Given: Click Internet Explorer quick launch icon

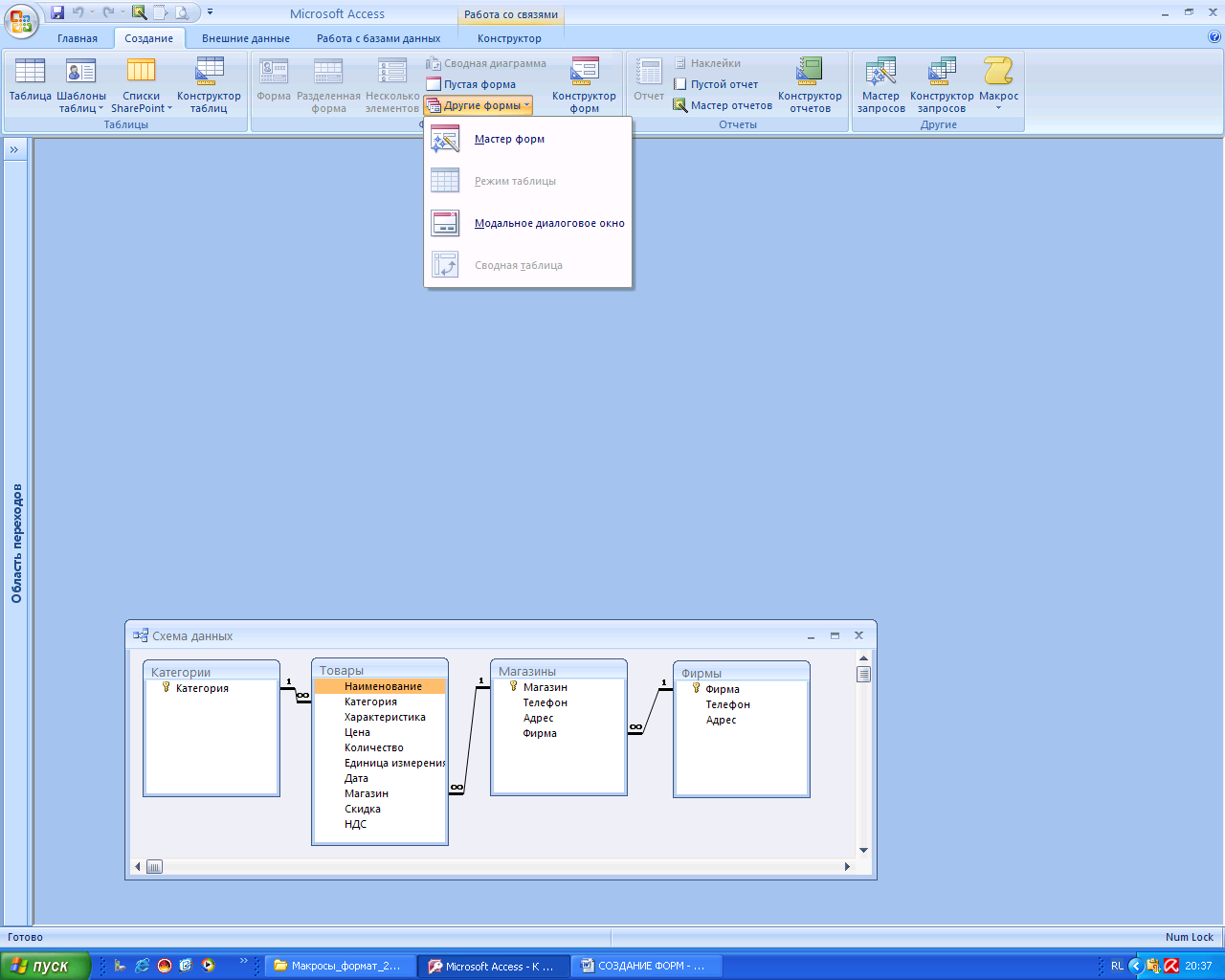Looking at the screenshot, I should [x=142, y=966].
